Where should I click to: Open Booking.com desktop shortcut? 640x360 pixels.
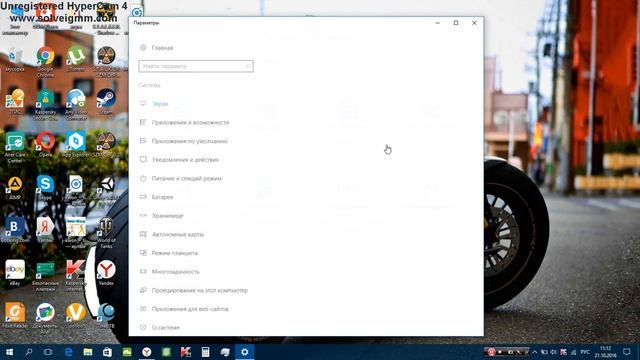point(15,230)
